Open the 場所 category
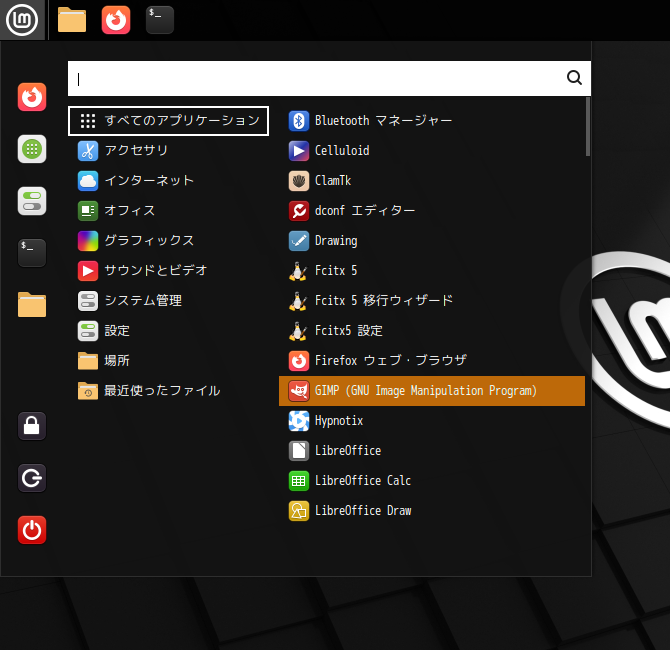Screen dimensions: 670x650 pyautogui.click(x=168, y=361)
